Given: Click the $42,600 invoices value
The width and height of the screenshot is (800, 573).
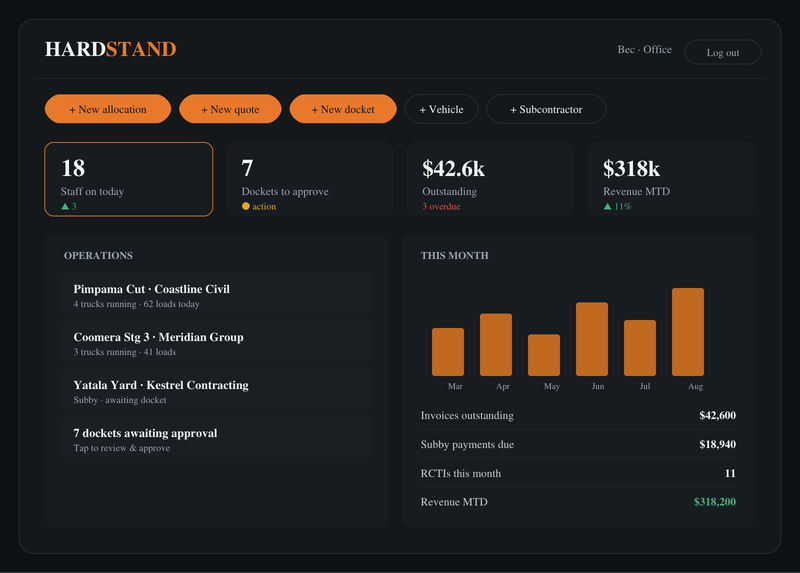Looking at the screenshot, I should pos(717,415).
